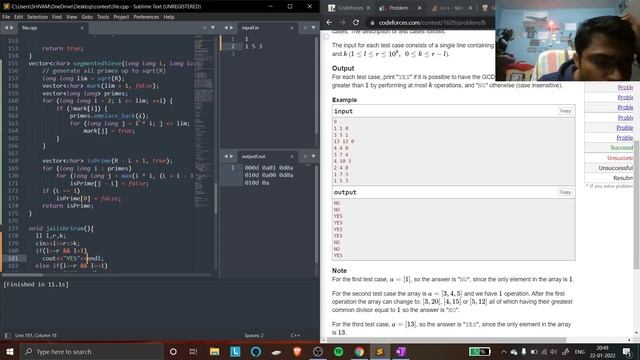Copy the example output
The width and height of the screenshot is (640, 360).
pyautogui.click(x=565, y=192)
